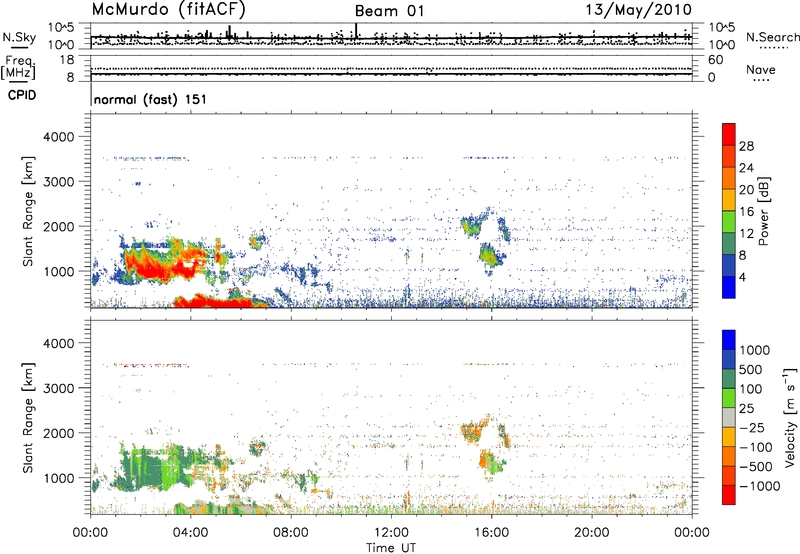
Task: Click the '1000' tick on the Velocity color bar
Action: coord(755,350)
